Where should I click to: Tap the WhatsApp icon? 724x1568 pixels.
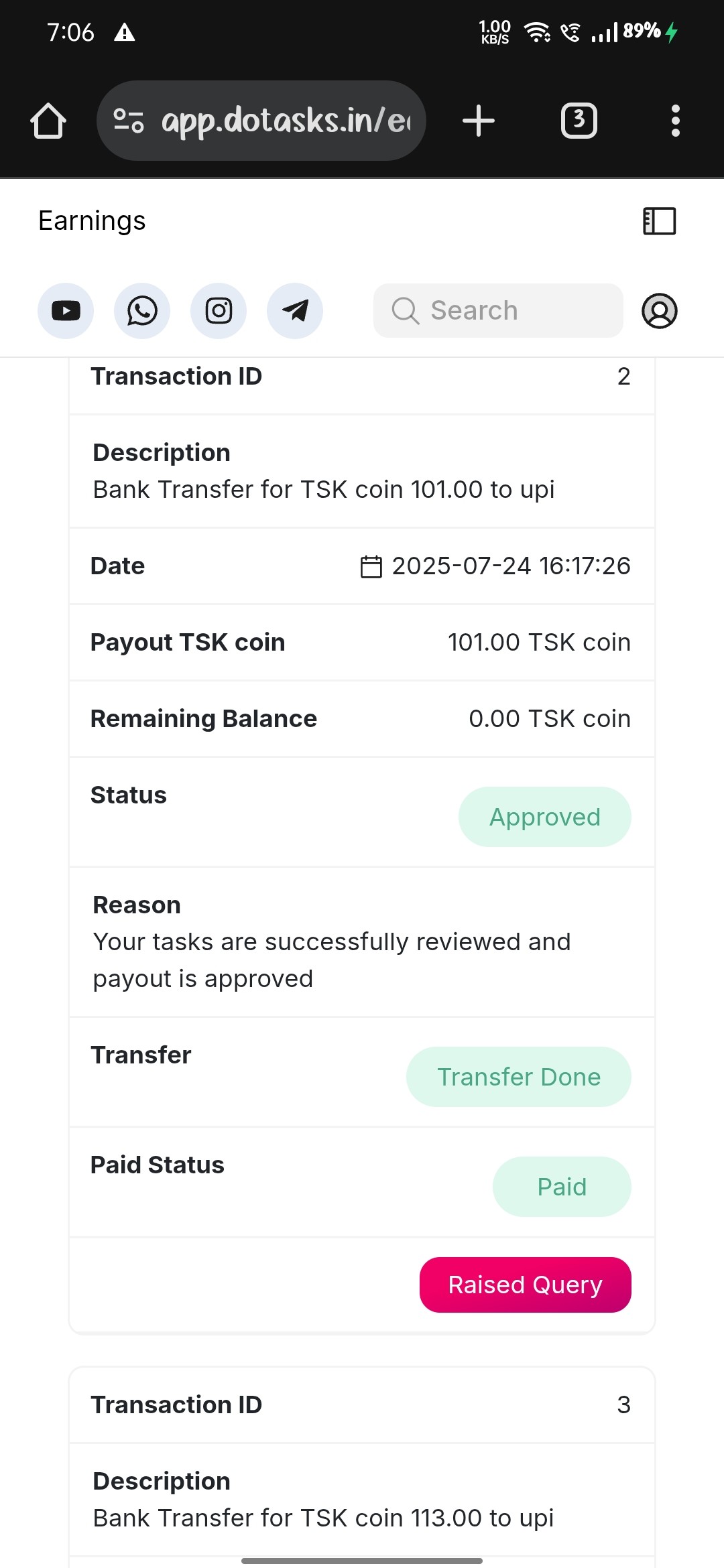(x=142, y=311)
